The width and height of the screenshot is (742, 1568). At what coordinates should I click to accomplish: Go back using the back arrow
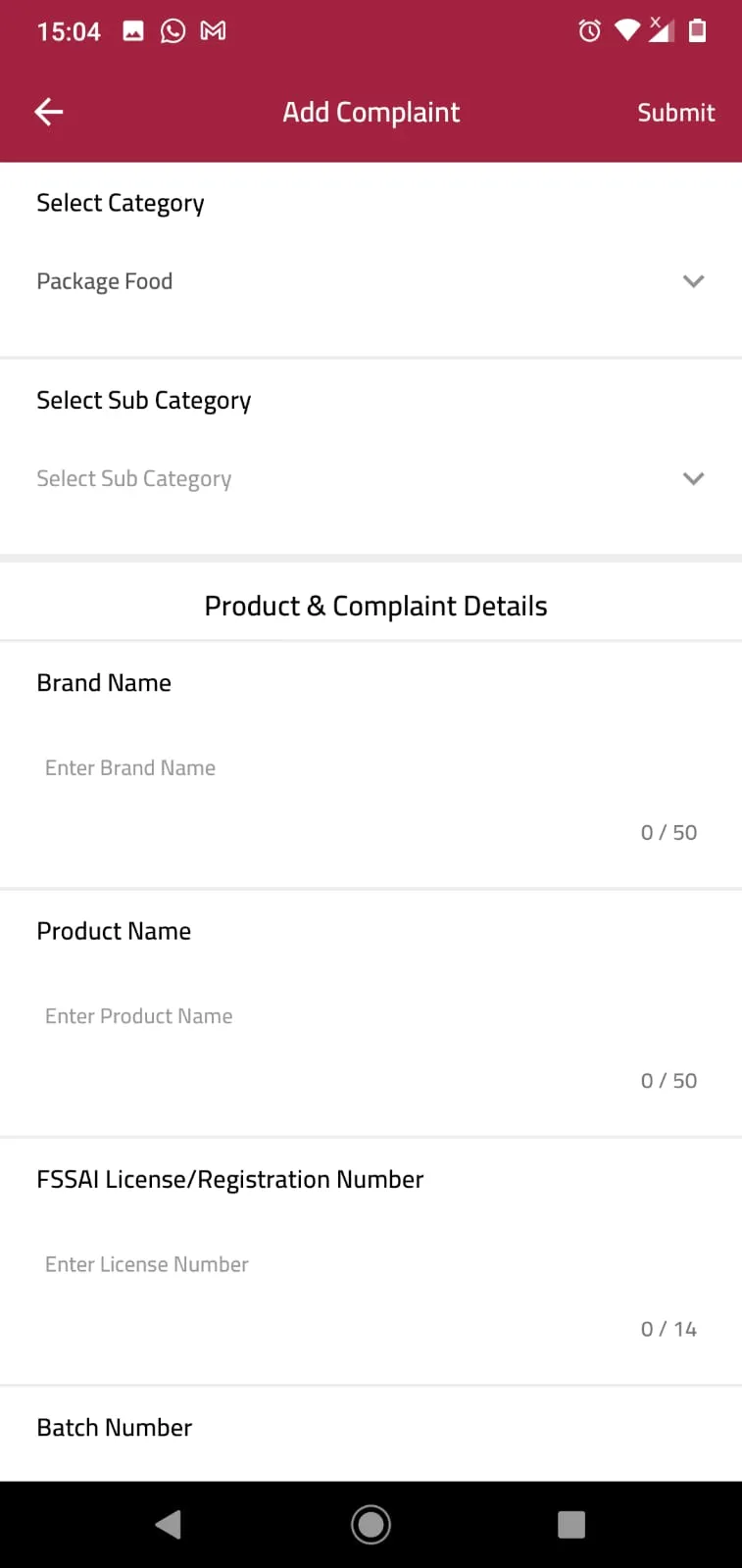(48, 111)
